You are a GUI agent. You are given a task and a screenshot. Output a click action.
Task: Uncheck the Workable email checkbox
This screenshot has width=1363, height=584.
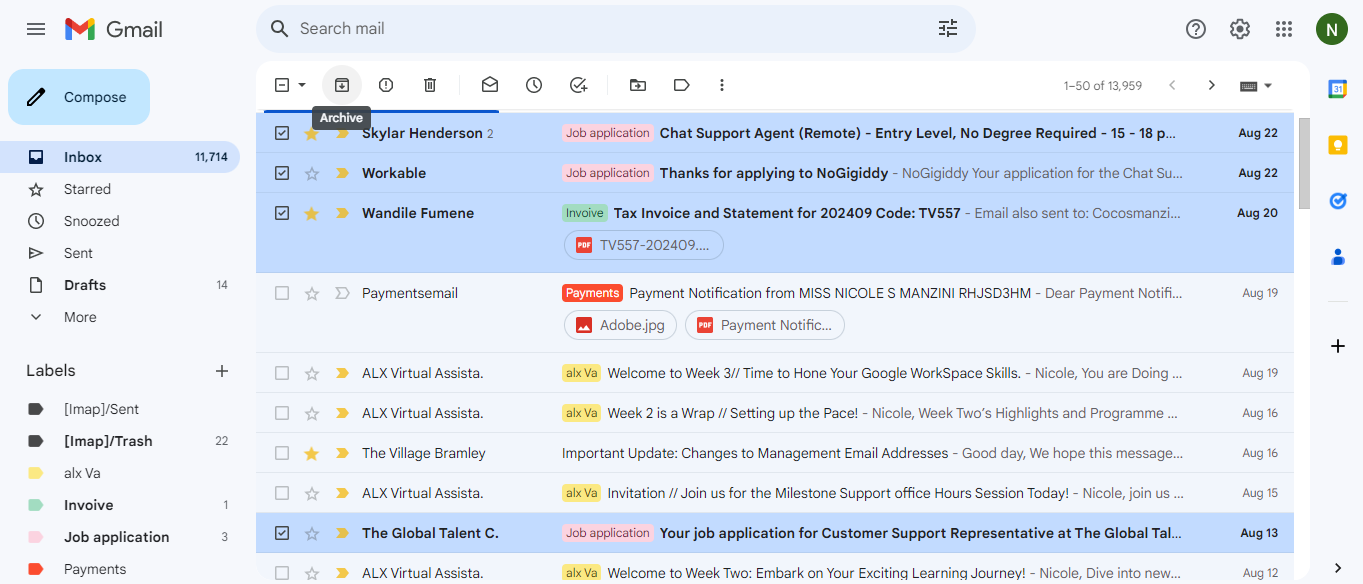281,172
